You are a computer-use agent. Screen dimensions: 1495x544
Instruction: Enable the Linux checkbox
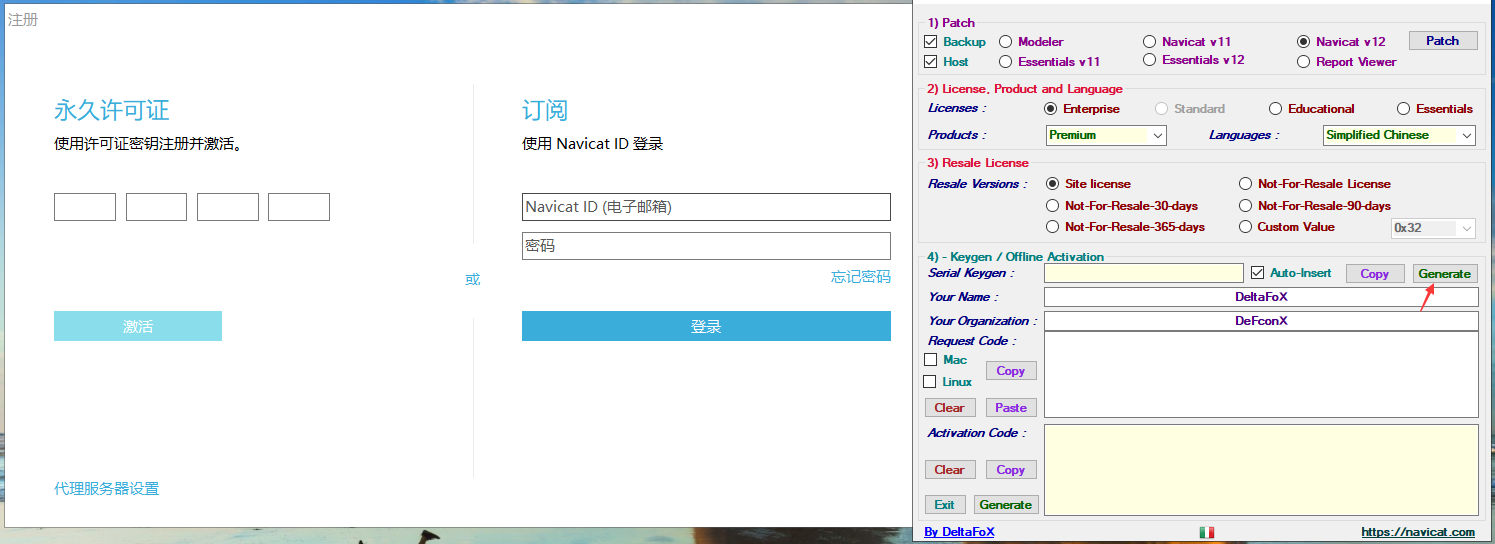point(931,382)
